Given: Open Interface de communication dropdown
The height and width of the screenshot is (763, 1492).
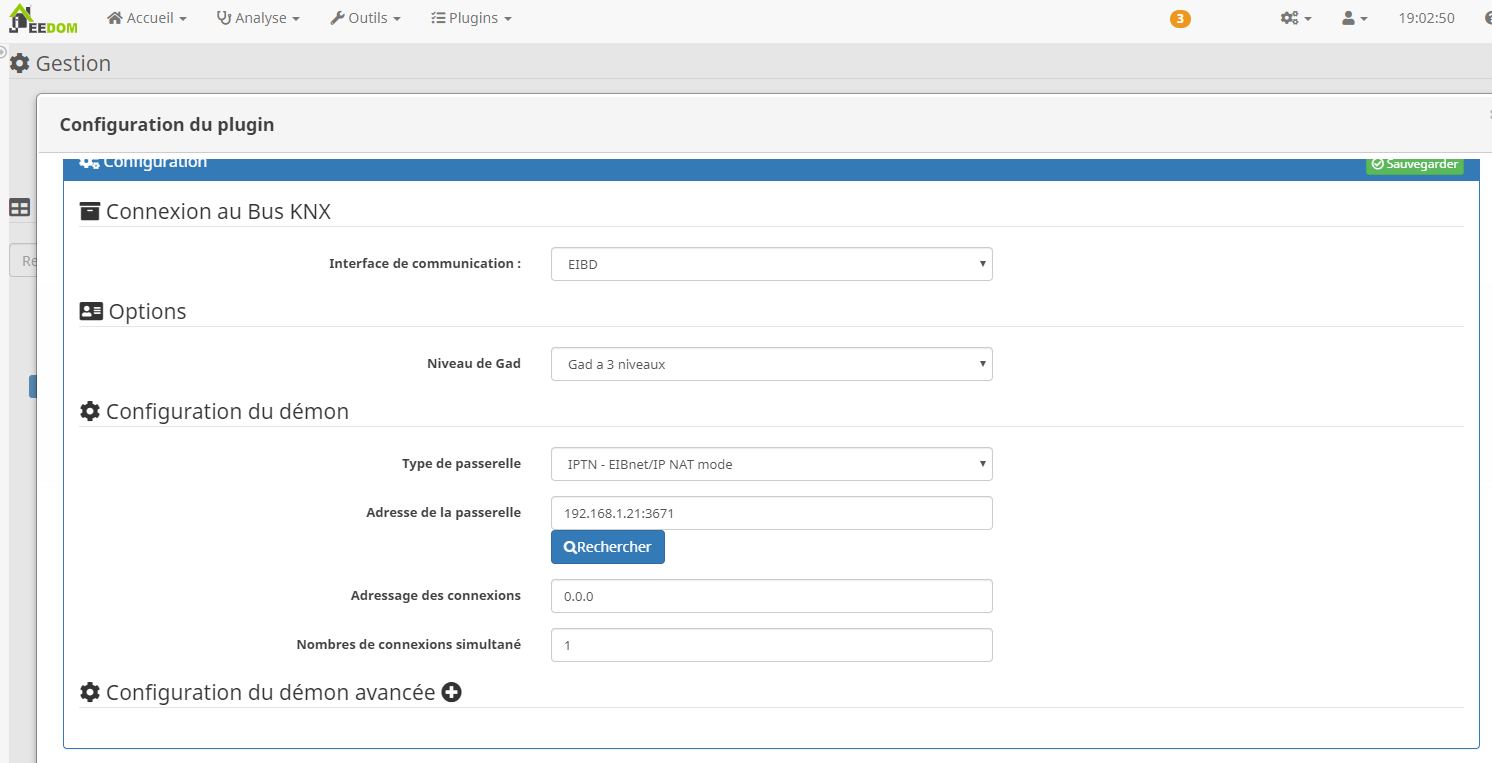Looking at the screenshot, I should pos(771,264).
